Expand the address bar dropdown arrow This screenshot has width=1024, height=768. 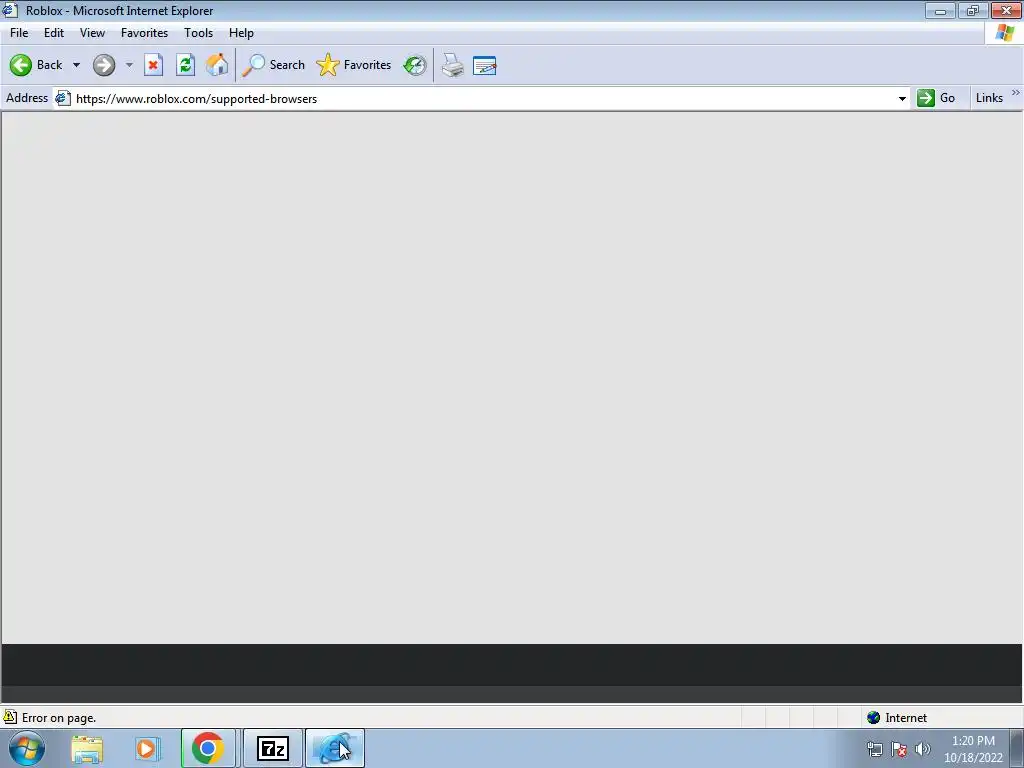(x=902, y=99)
